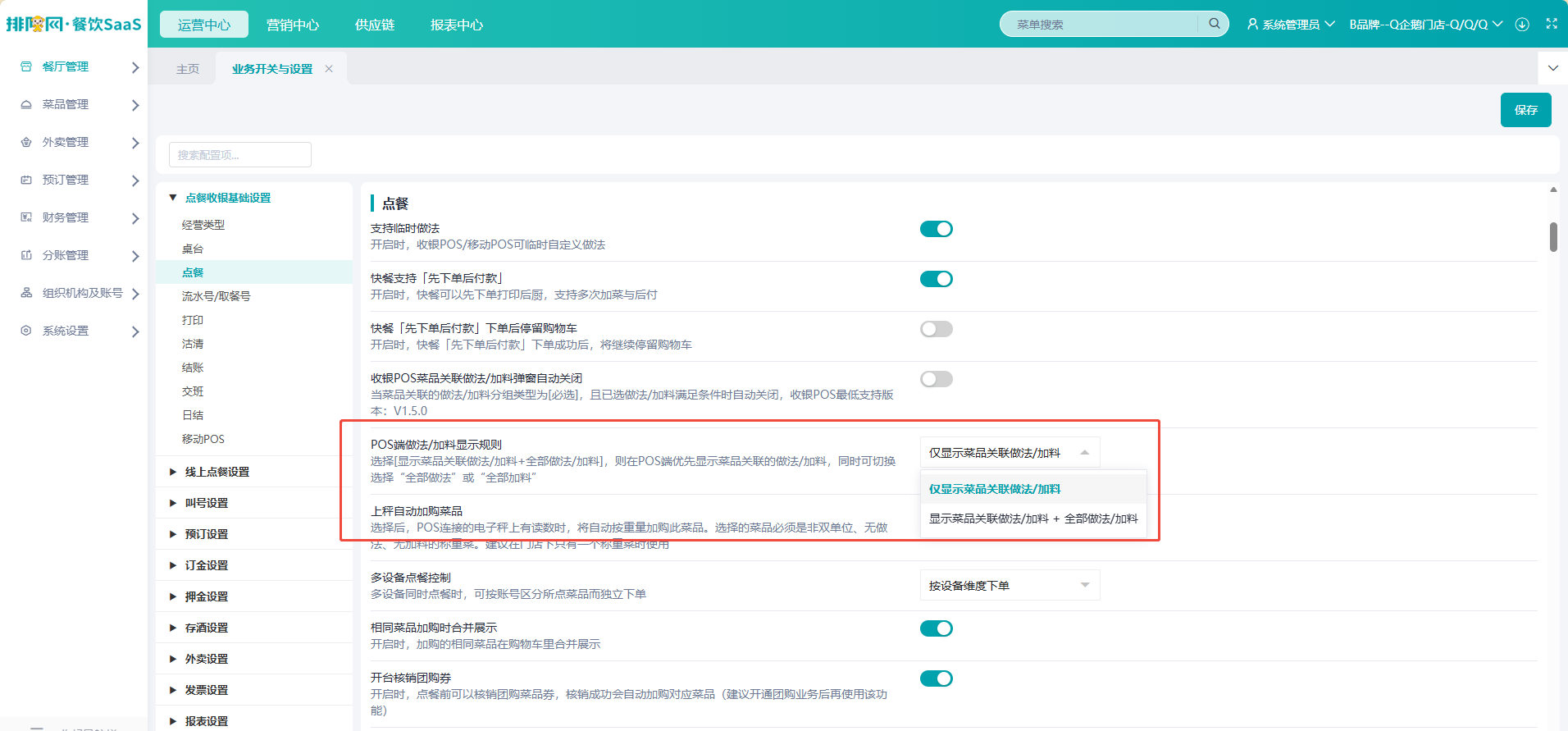Click the 外卖管理 sidebar icon
Screen dimensions: 1568x731
point(26,142)
